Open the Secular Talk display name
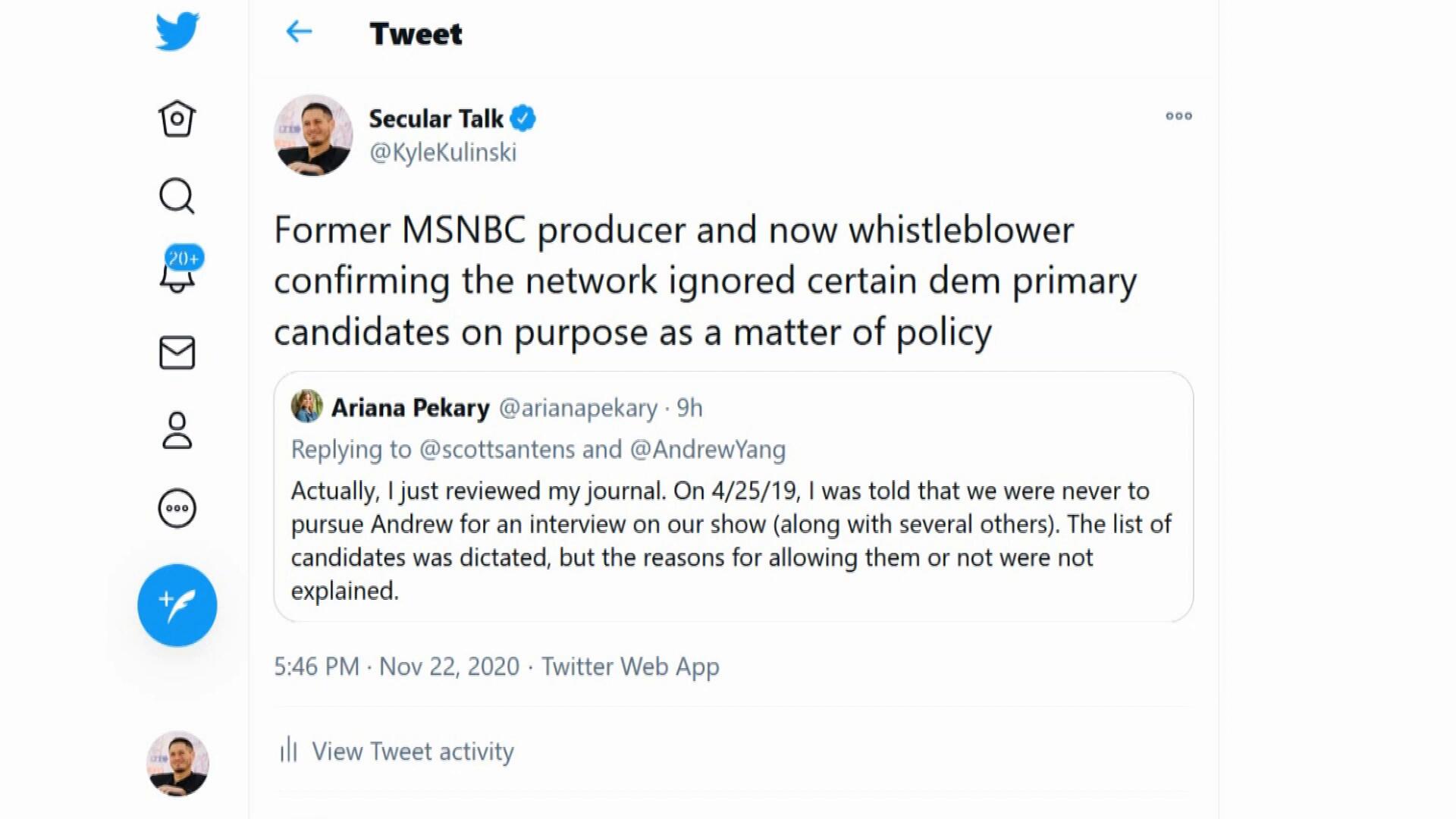The width and height of the screenshot is (1456, 819). 435,119
